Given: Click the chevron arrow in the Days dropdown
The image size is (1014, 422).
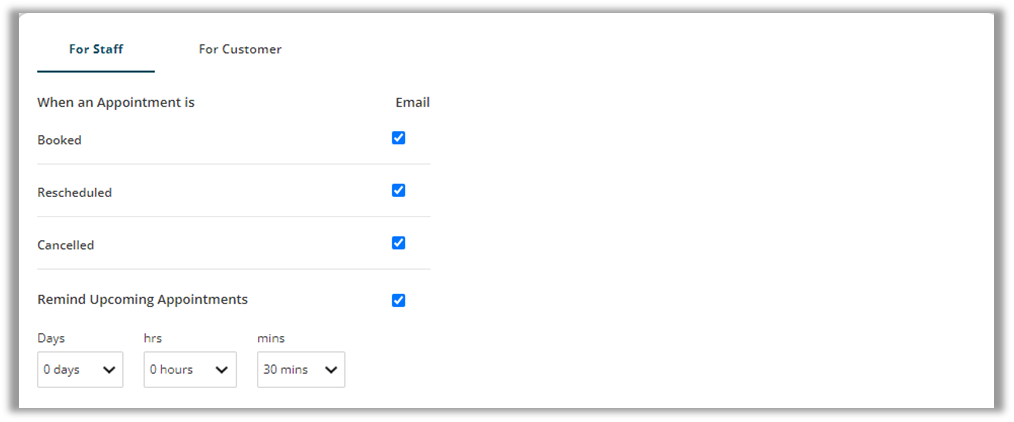Looking at the screenshot, I should tap(109, 370).
